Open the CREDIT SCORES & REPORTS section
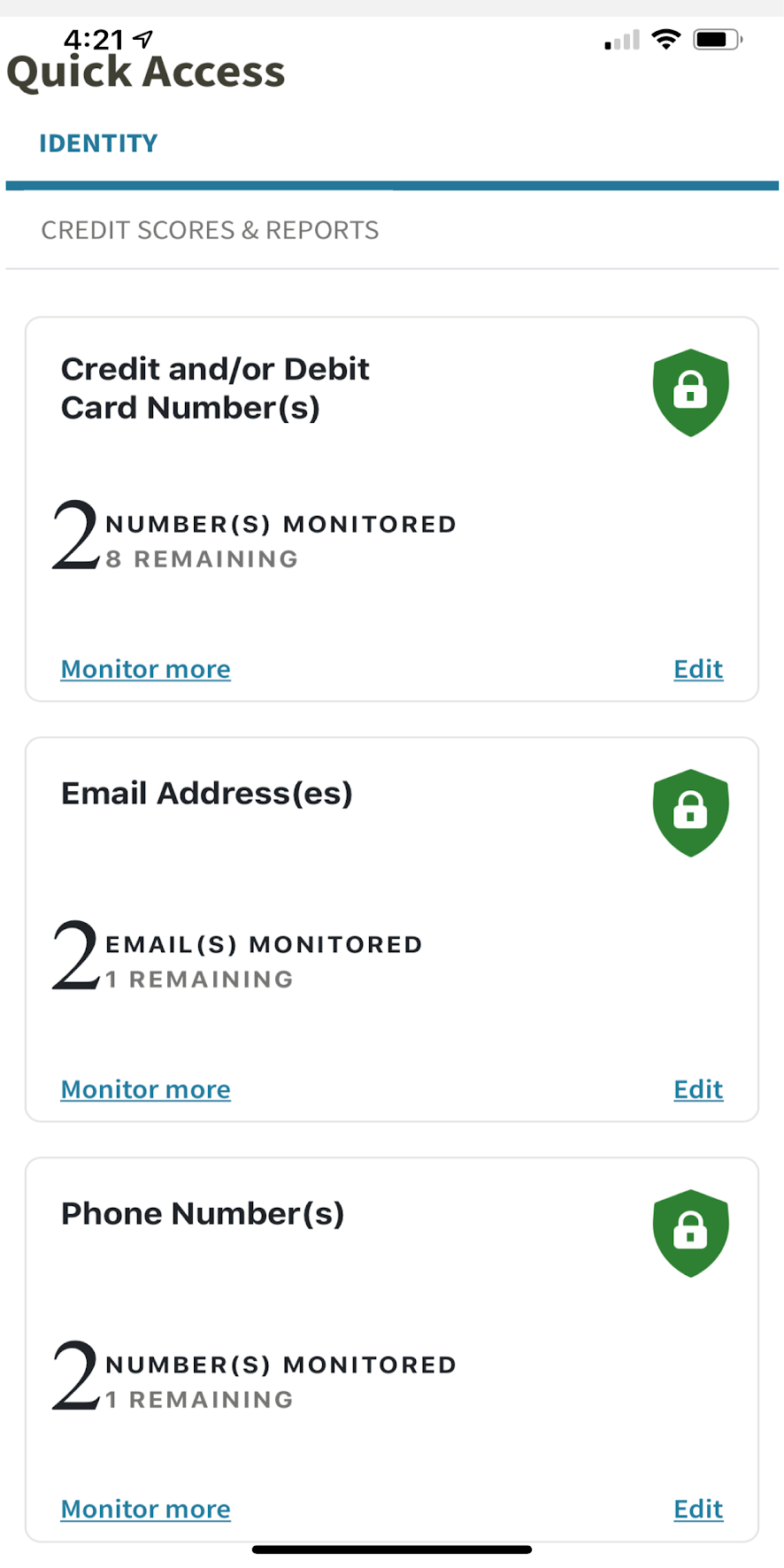The image size is (784, 1568). pyautogui.click(x=210, y=229)
